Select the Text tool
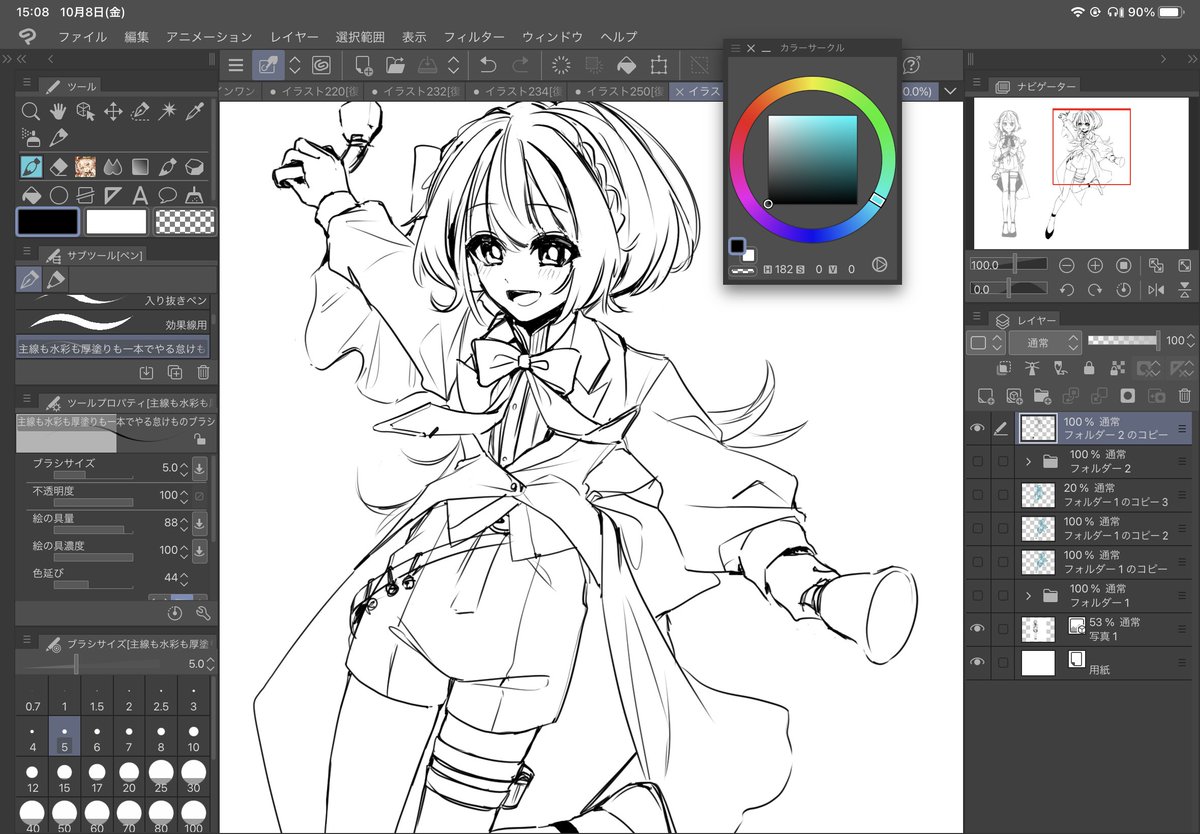 pyautogui.click(x=141, y=194)
